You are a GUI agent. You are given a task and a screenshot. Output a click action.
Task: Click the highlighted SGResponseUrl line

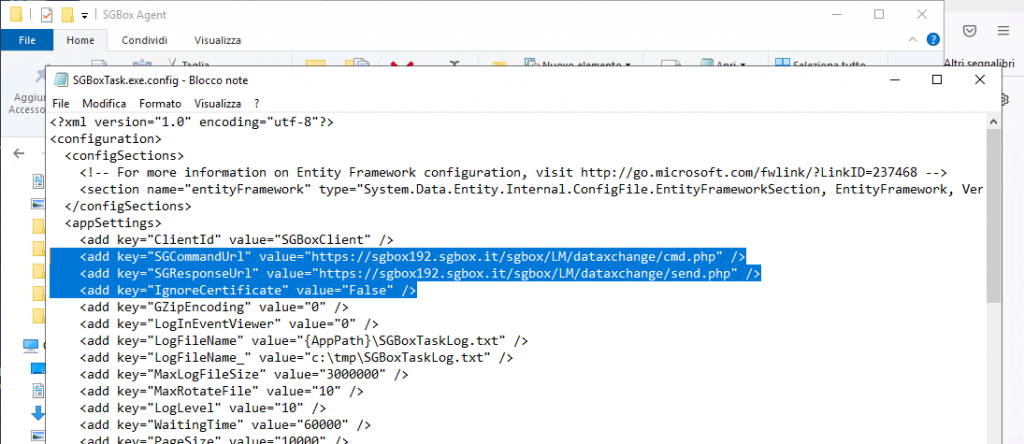click(420, 274)
